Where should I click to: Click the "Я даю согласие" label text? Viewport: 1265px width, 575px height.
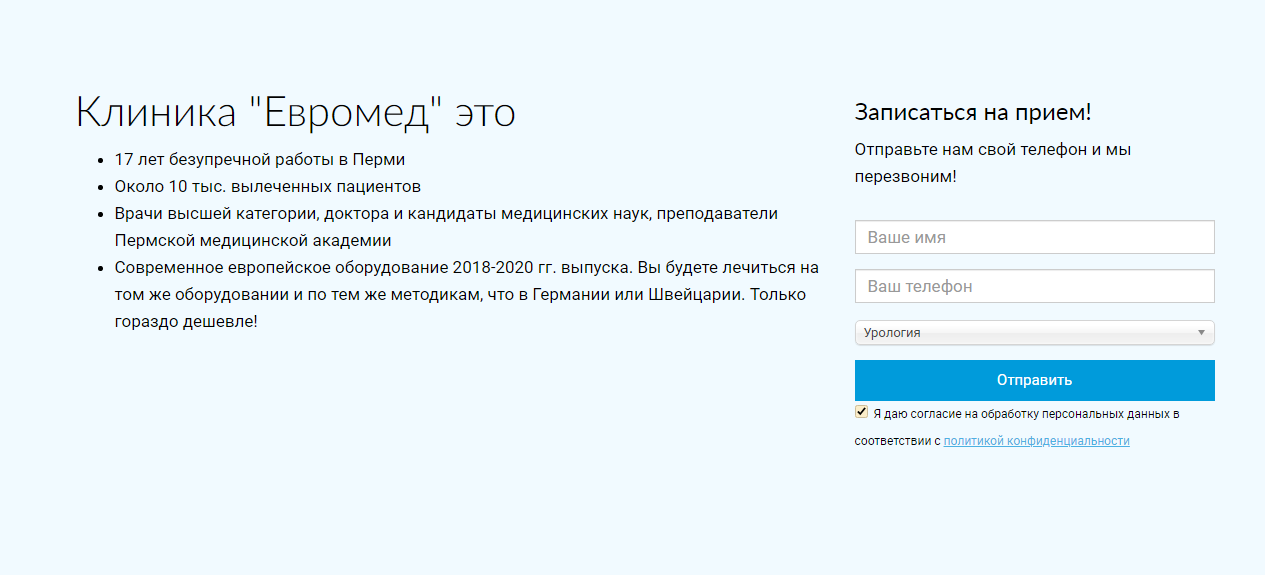[1025, 413]
